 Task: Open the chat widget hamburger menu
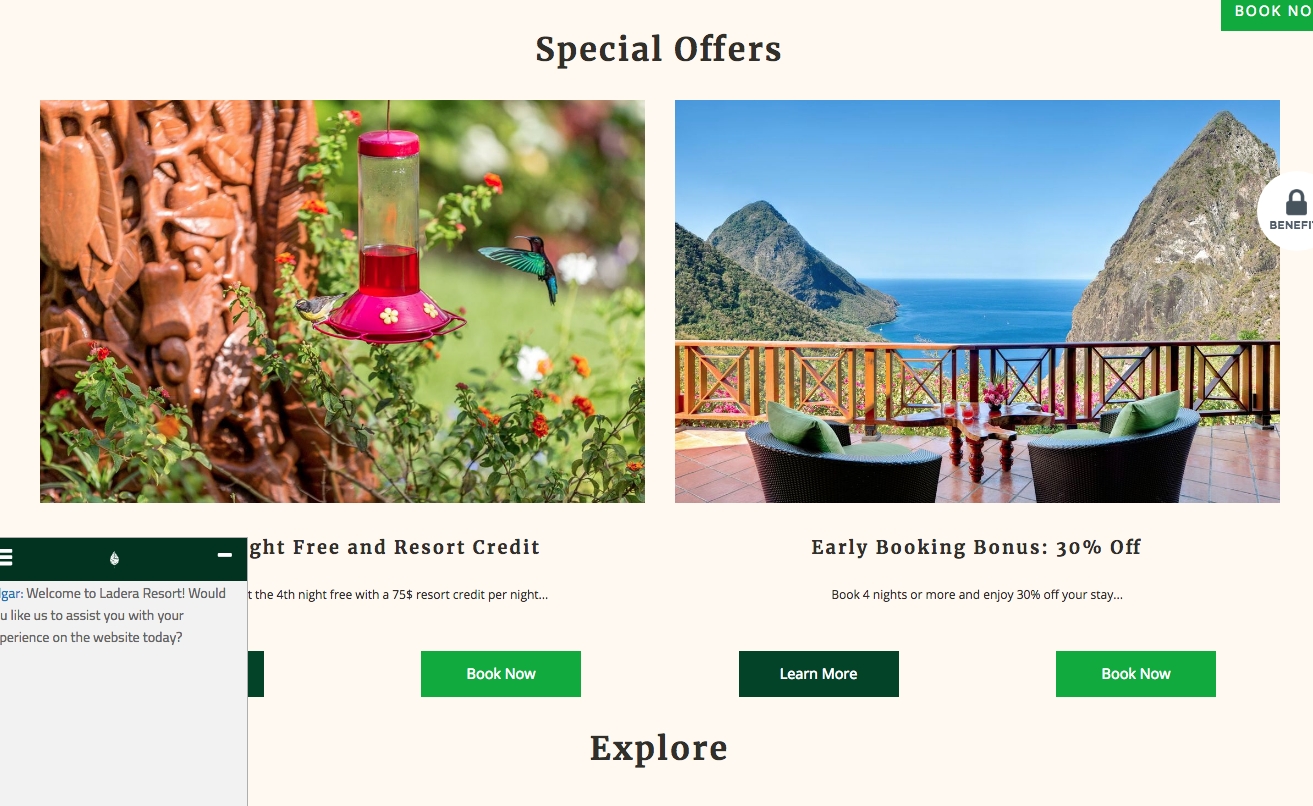pyautogui.click(x=6, y=558)
